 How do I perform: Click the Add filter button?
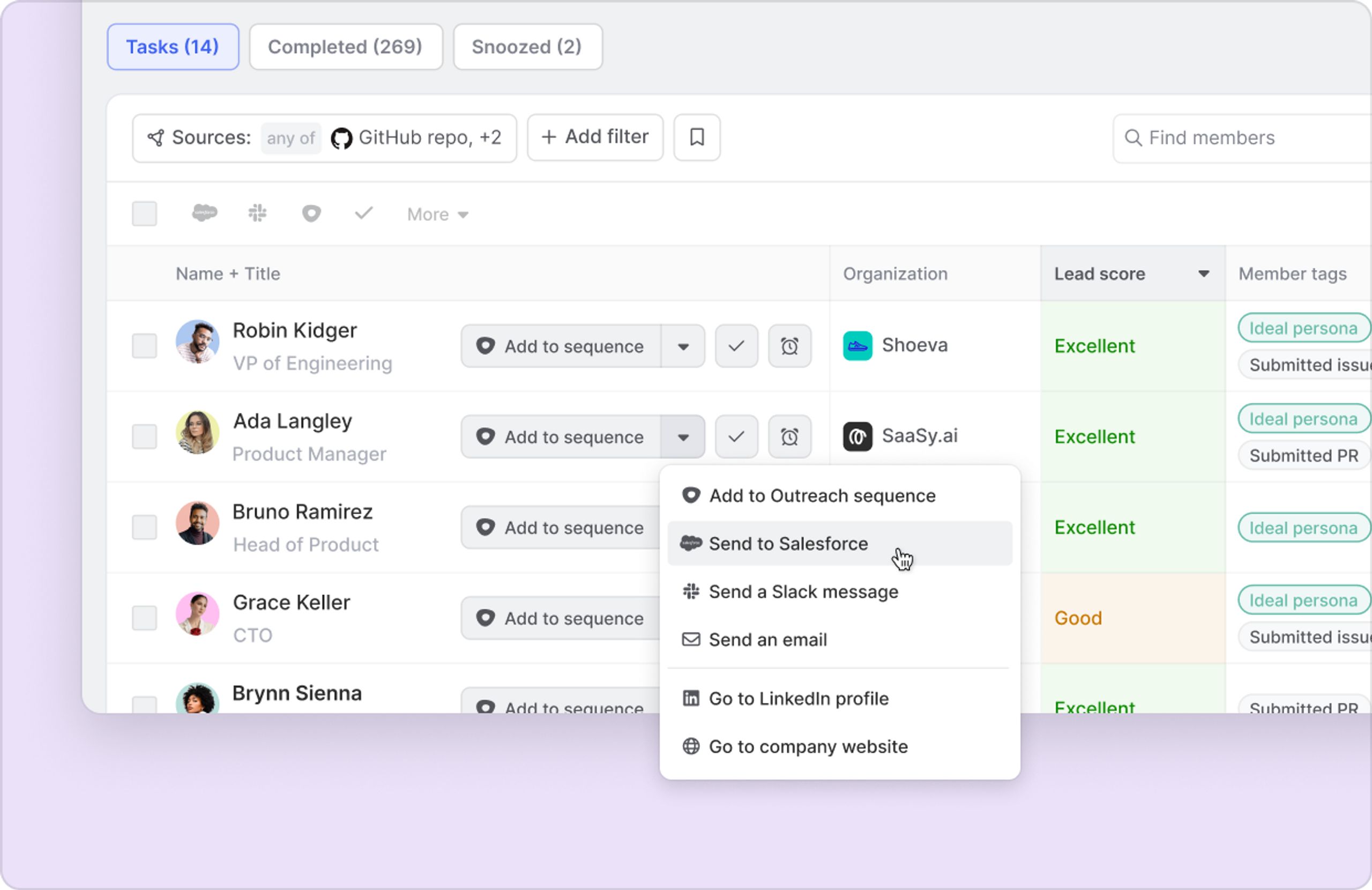595,137
